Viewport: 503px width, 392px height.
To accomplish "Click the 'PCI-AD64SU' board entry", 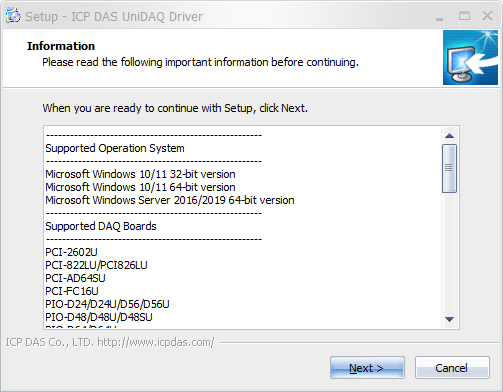I will pyautogui.click(x=75, y=278).
